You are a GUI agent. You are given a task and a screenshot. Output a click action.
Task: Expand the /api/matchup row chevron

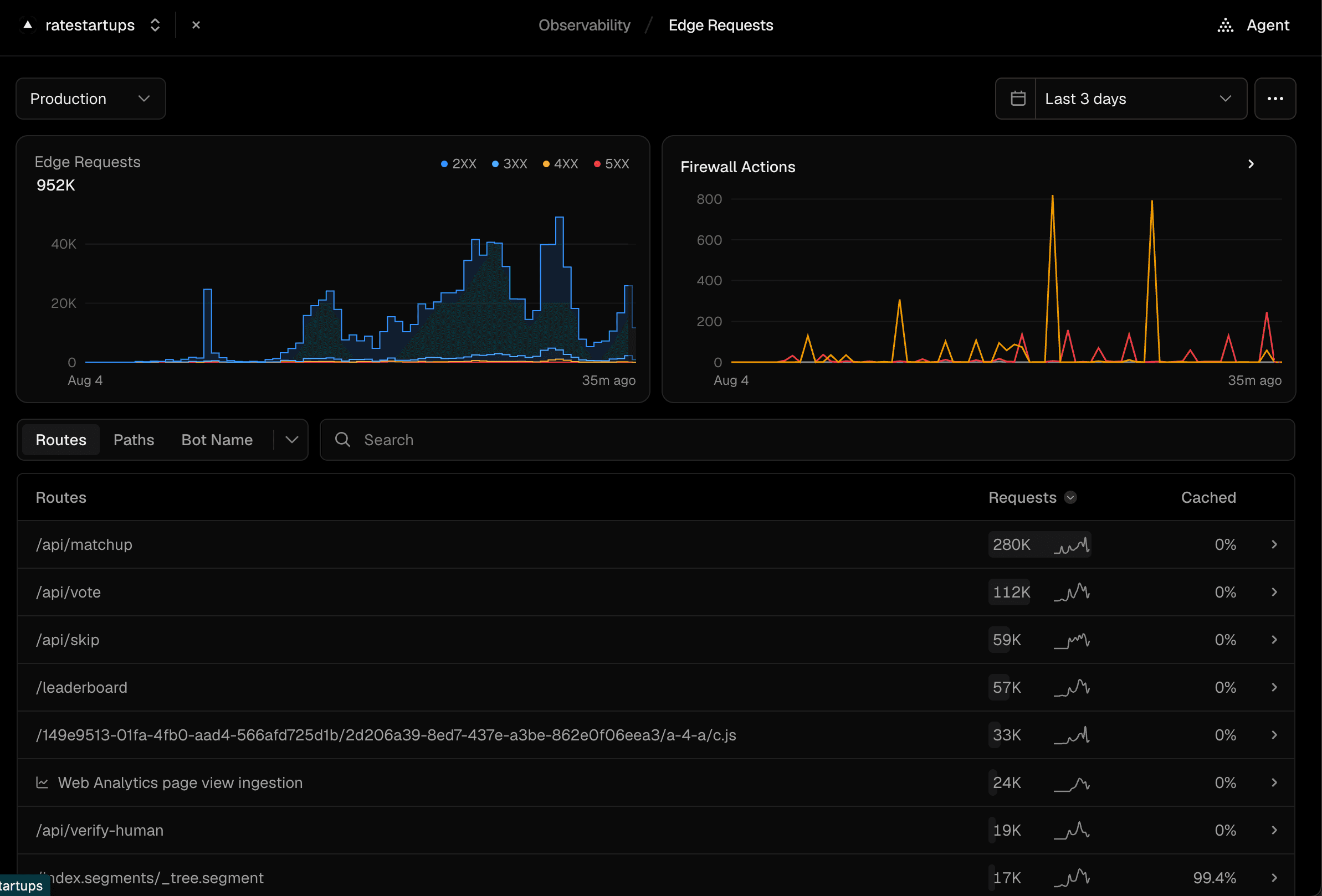click(1274, 545)
